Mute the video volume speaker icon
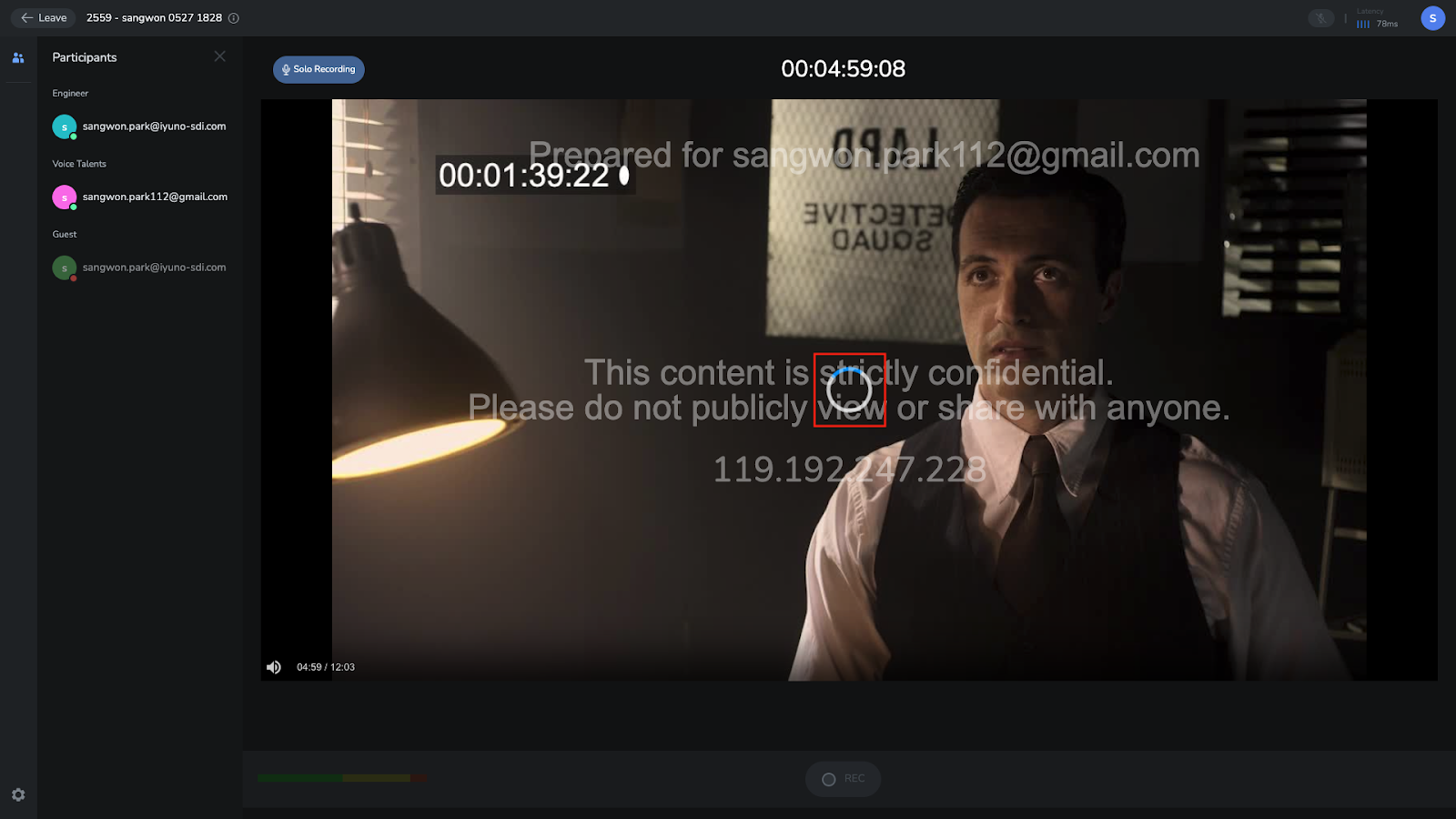The image size is (1456, 819). [x=274, y=667]
